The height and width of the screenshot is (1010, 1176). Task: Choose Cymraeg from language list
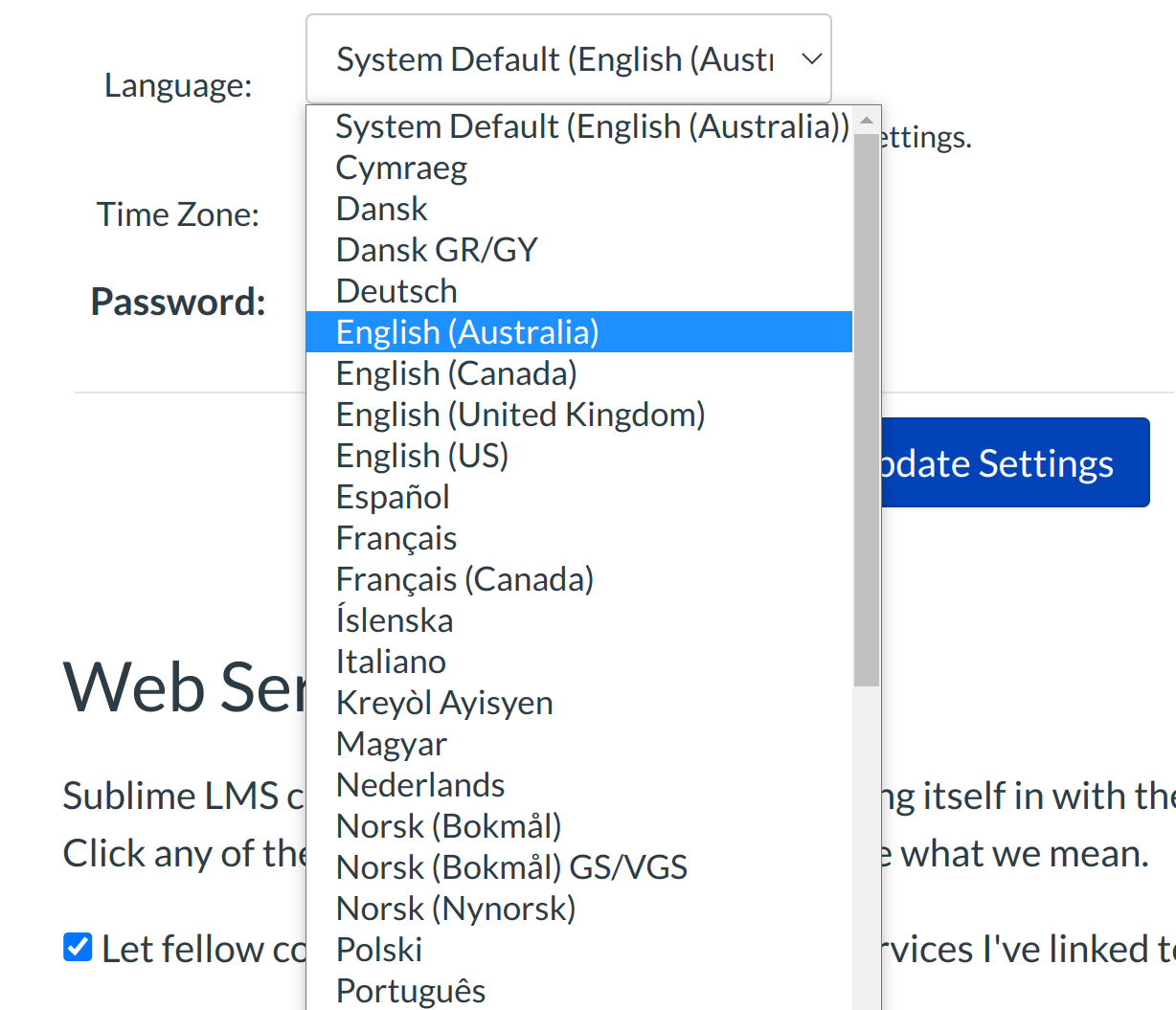(x=401, y=168)
